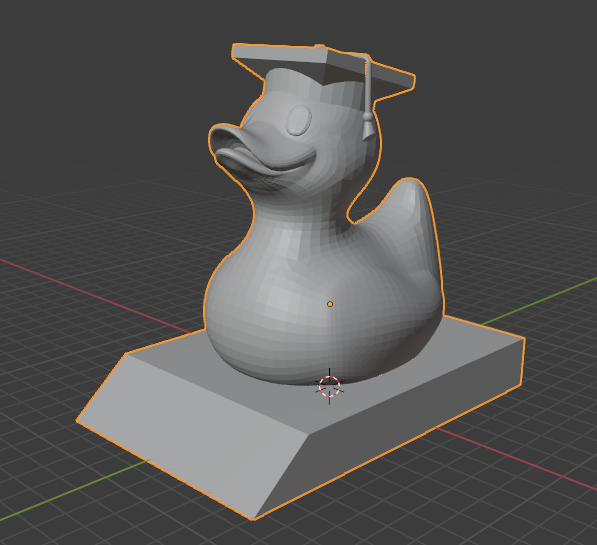Click the tassel cord on the cap

pos(368,84)
